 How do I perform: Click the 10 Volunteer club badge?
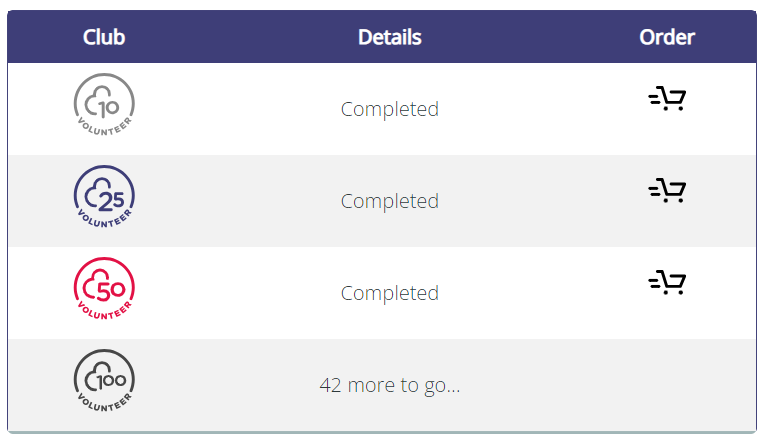click(x=104, y=108)
